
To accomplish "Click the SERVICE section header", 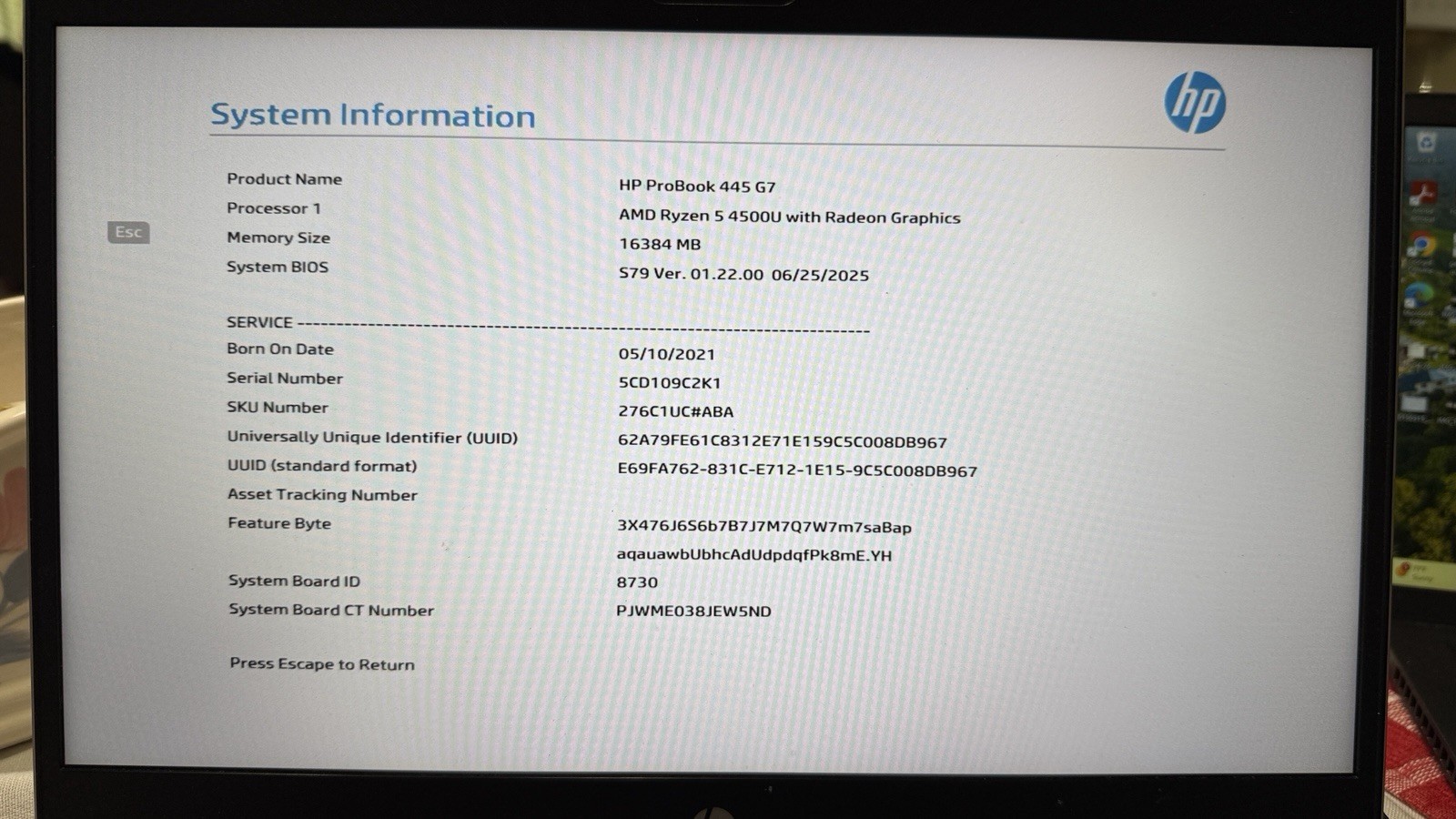I will 259,322.
